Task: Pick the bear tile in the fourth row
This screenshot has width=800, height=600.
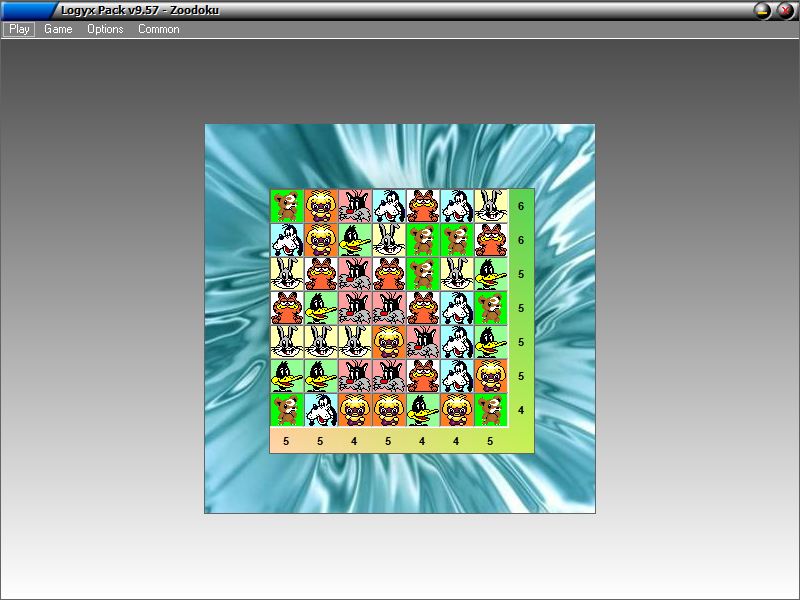Action: 491,308
